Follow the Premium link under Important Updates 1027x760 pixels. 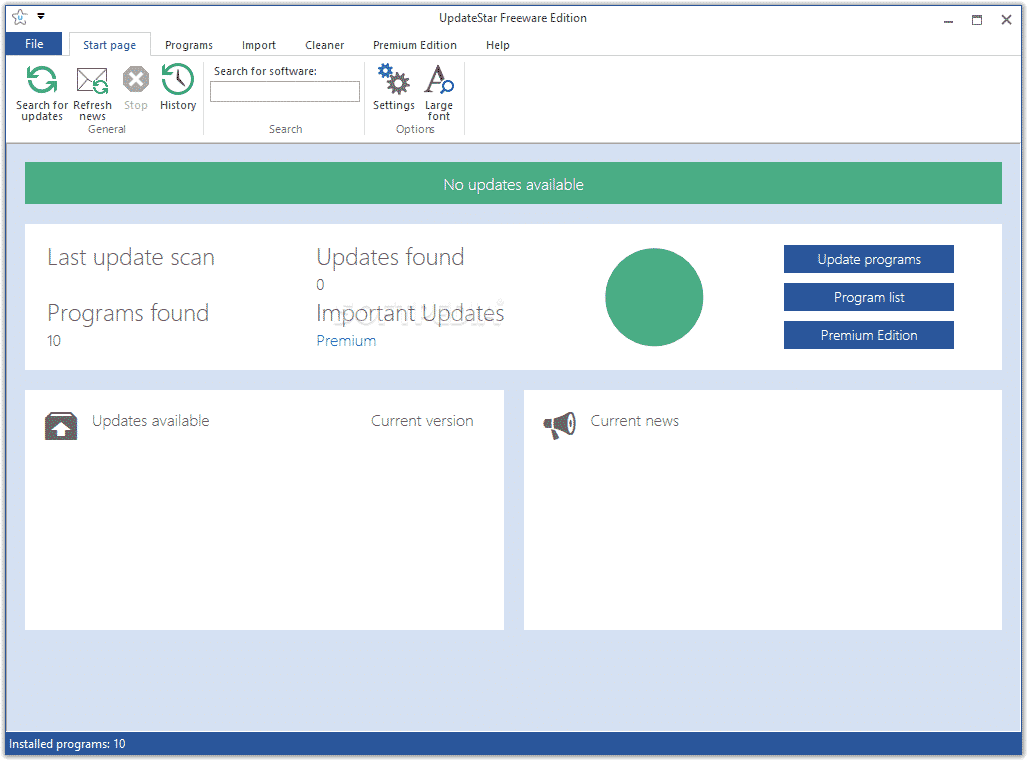346,341
